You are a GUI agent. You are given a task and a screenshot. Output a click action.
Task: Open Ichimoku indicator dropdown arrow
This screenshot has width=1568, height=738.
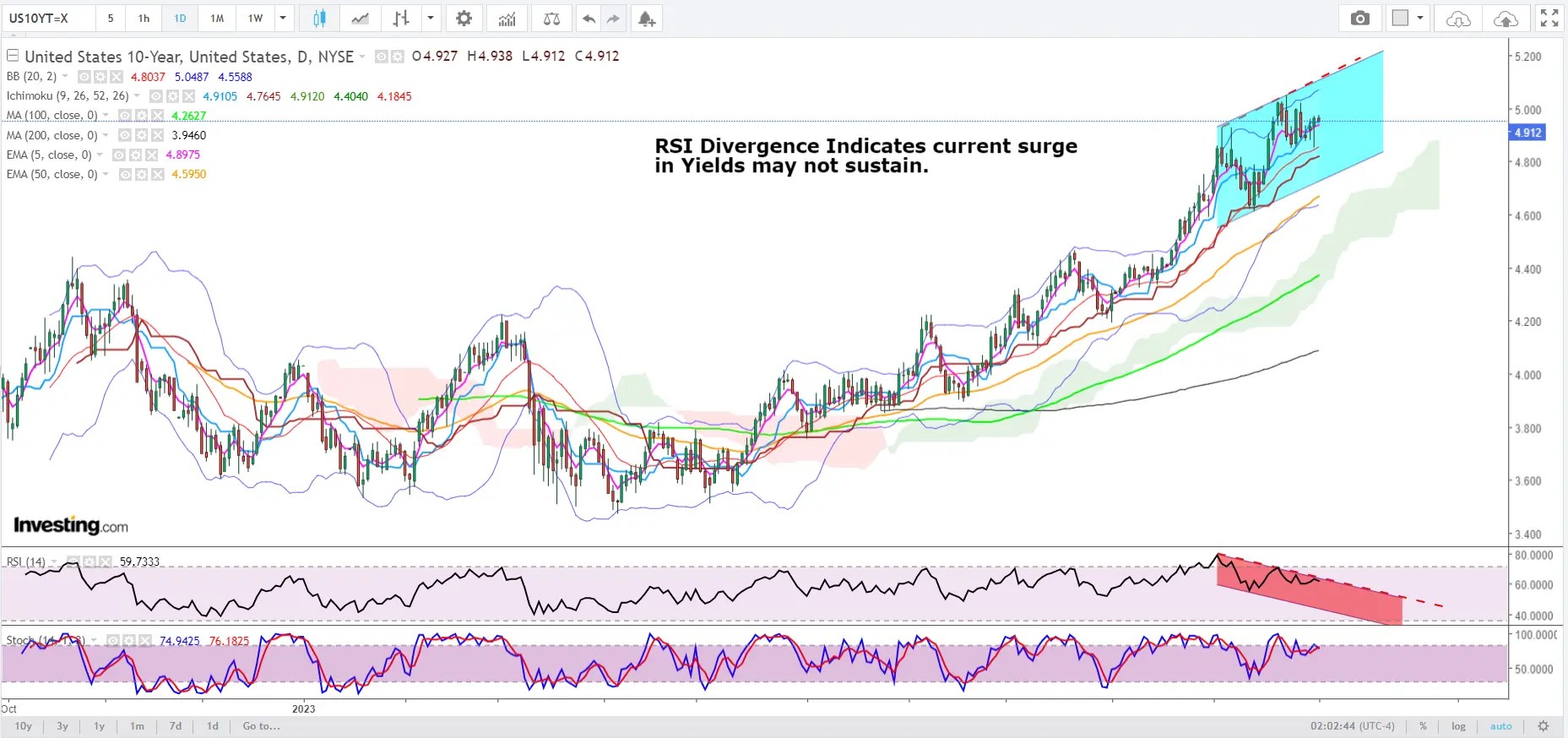coord(137,96)
